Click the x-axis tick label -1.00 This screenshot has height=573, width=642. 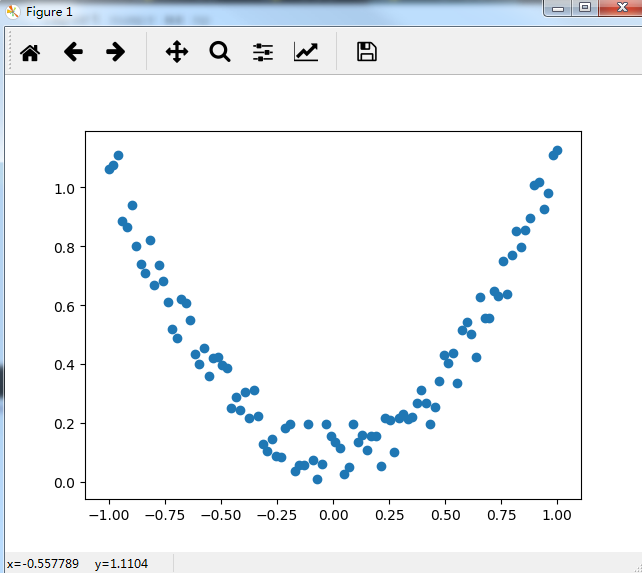tap(109, 515)
